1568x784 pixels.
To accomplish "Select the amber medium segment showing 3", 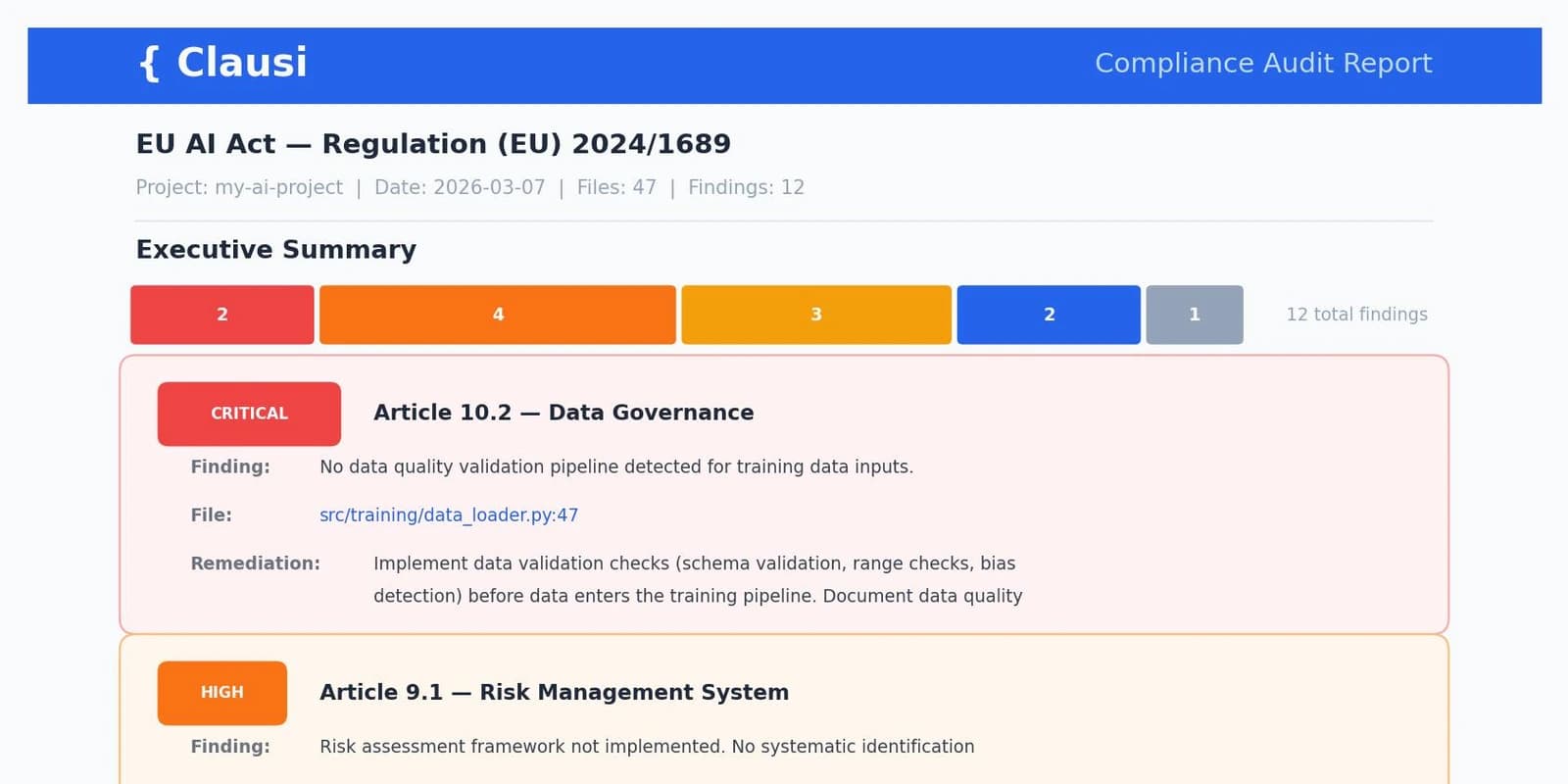I will 816,315.
